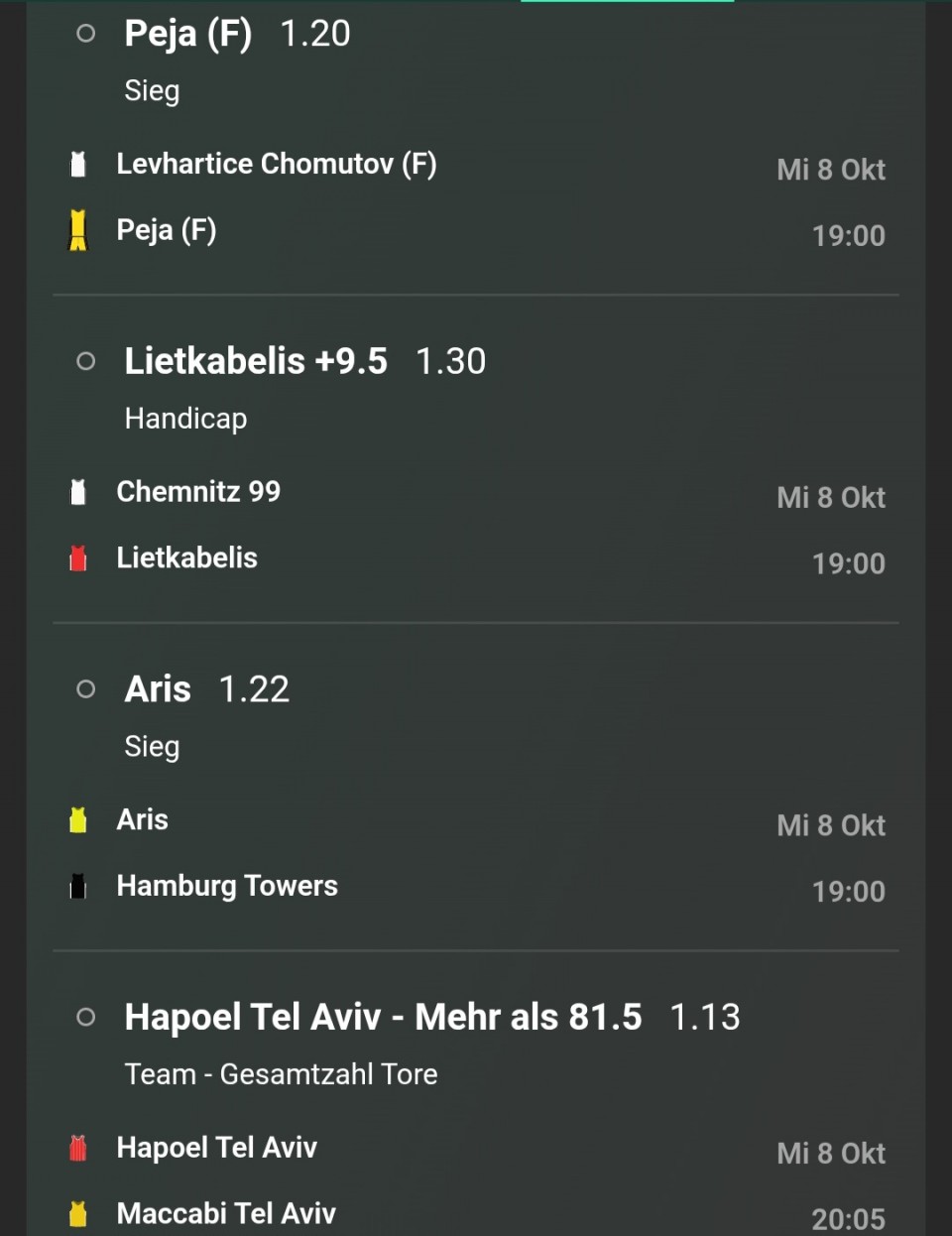The image size is (952, 1236).
Task: Select the radio circle for Peja (F) 1.20
Action: point(86,34)
